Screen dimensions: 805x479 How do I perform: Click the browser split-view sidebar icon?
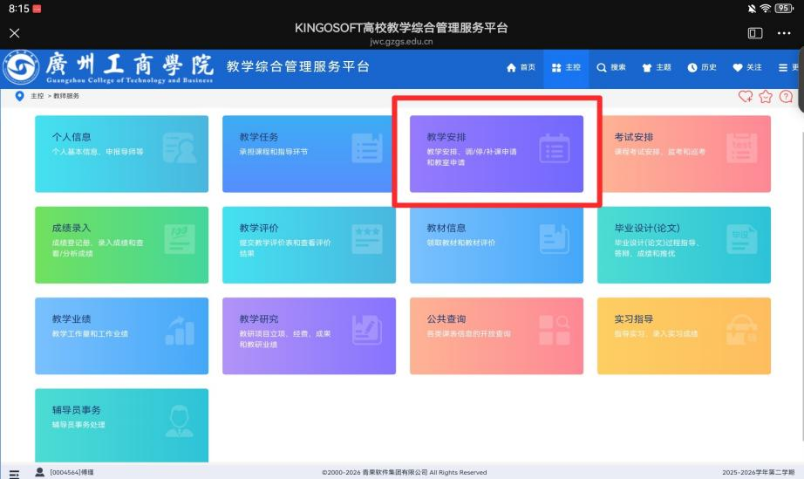click(x=755, y=33)
